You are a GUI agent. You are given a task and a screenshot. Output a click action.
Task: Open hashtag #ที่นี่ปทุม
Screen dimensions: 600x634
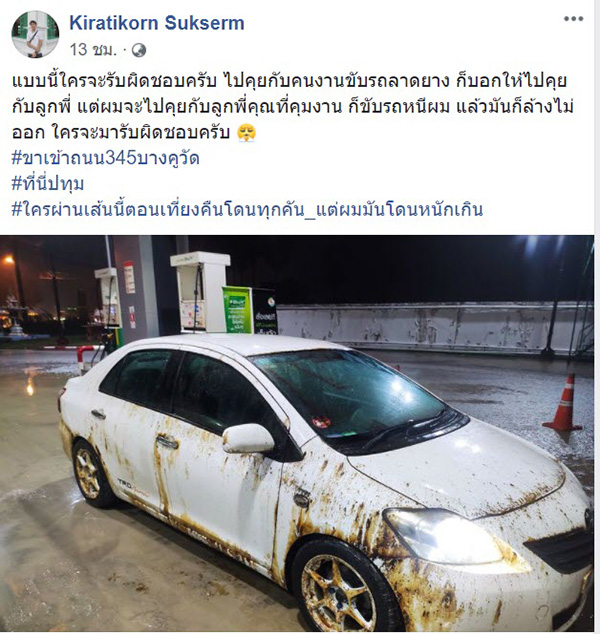(48, 184)
